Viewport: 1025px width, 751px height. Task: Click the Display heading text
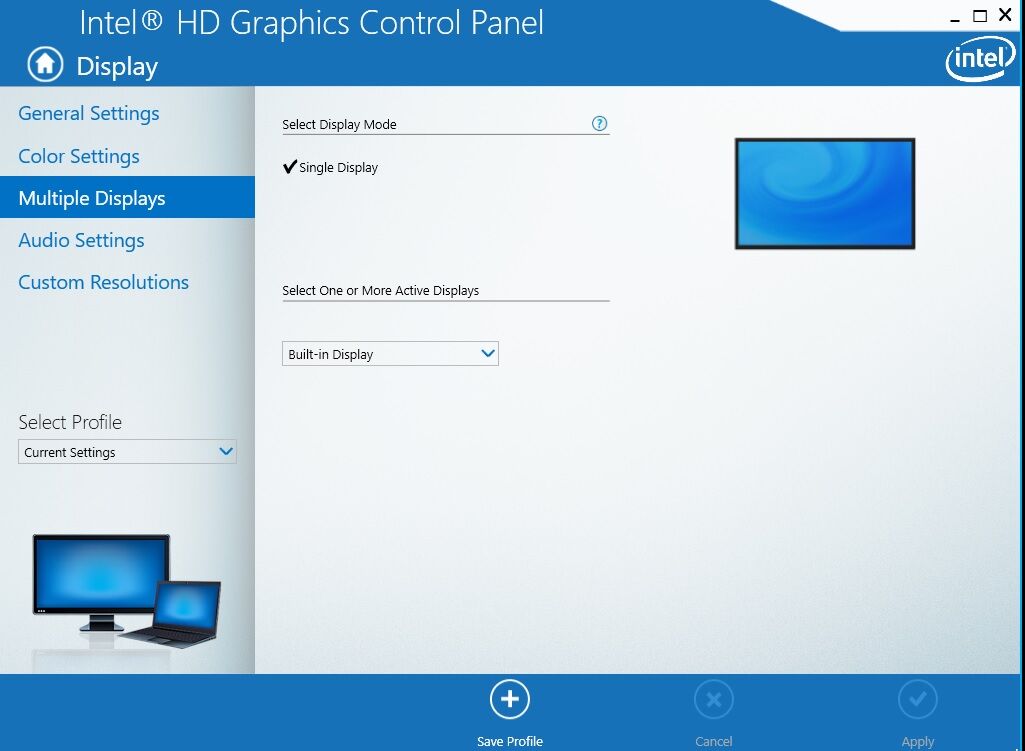click(x=117, y=67)
